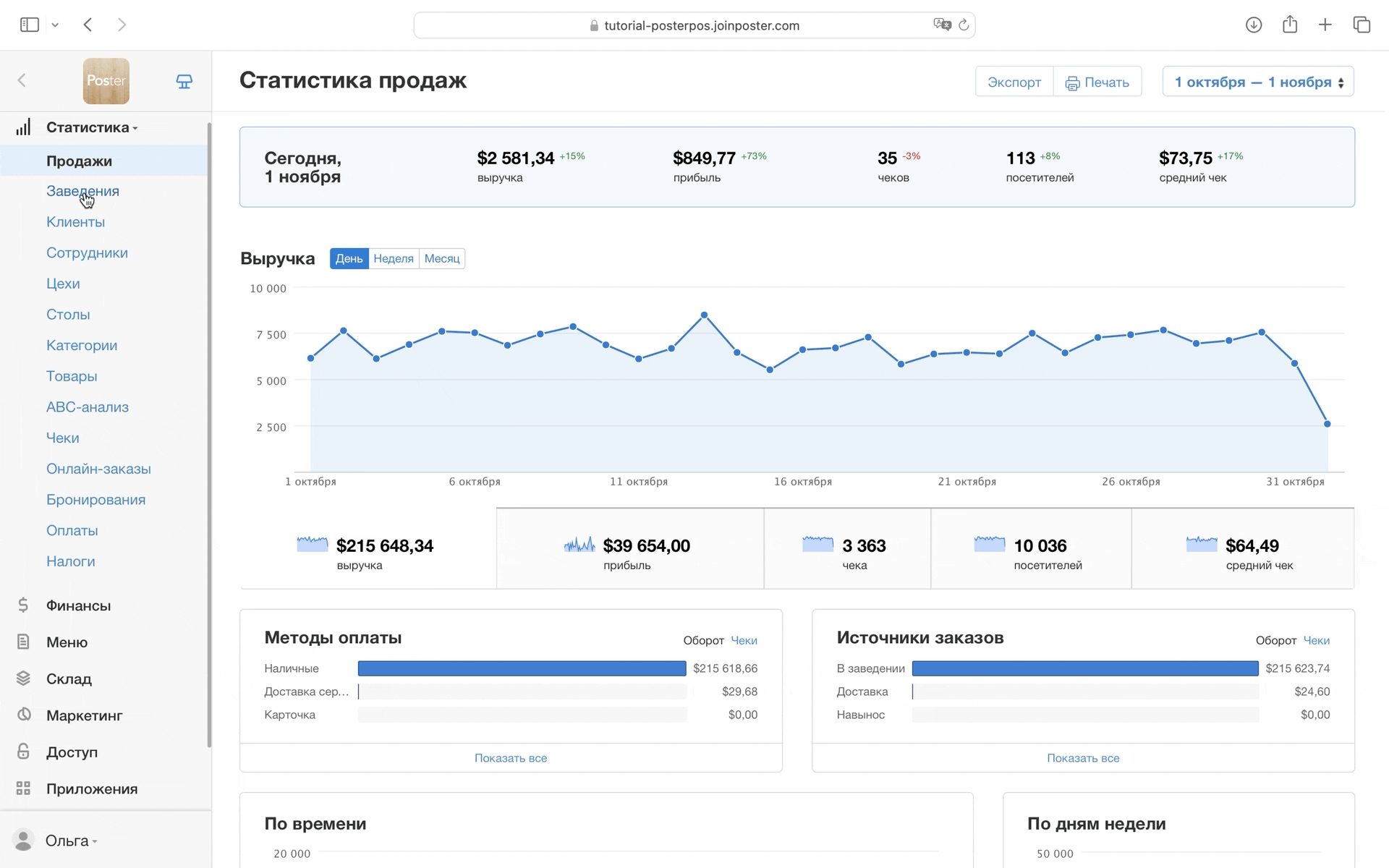1389x868 pixels.
Task: Toggle payment methods to Чеки view
Action: [x=744, y=641]
